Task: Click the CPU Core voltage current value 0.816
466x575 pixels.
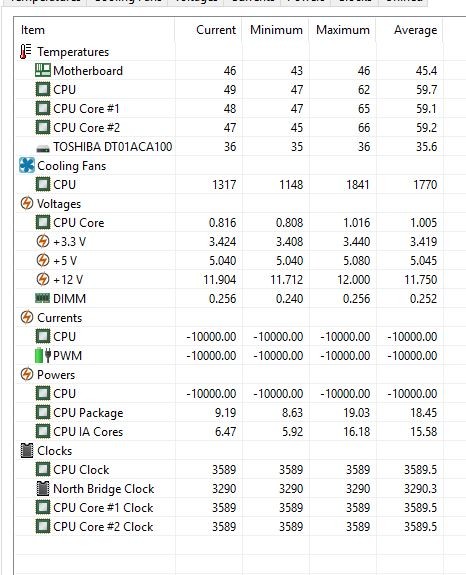Action: tap(223, 223)
